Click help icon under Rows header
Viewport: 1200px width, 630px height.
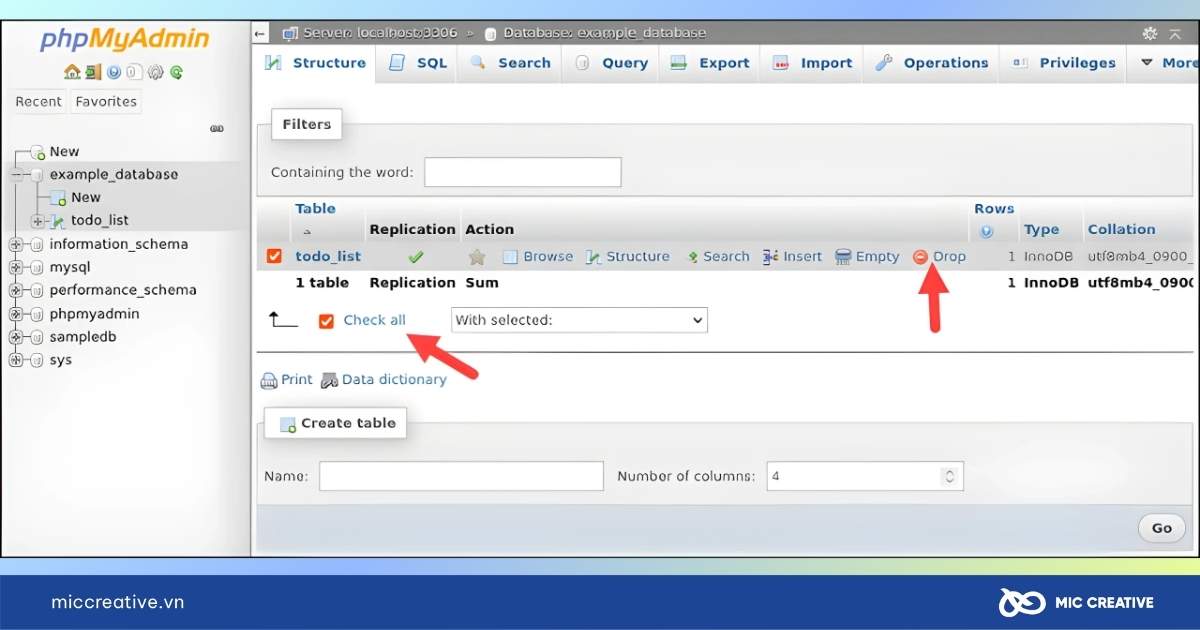987,231
